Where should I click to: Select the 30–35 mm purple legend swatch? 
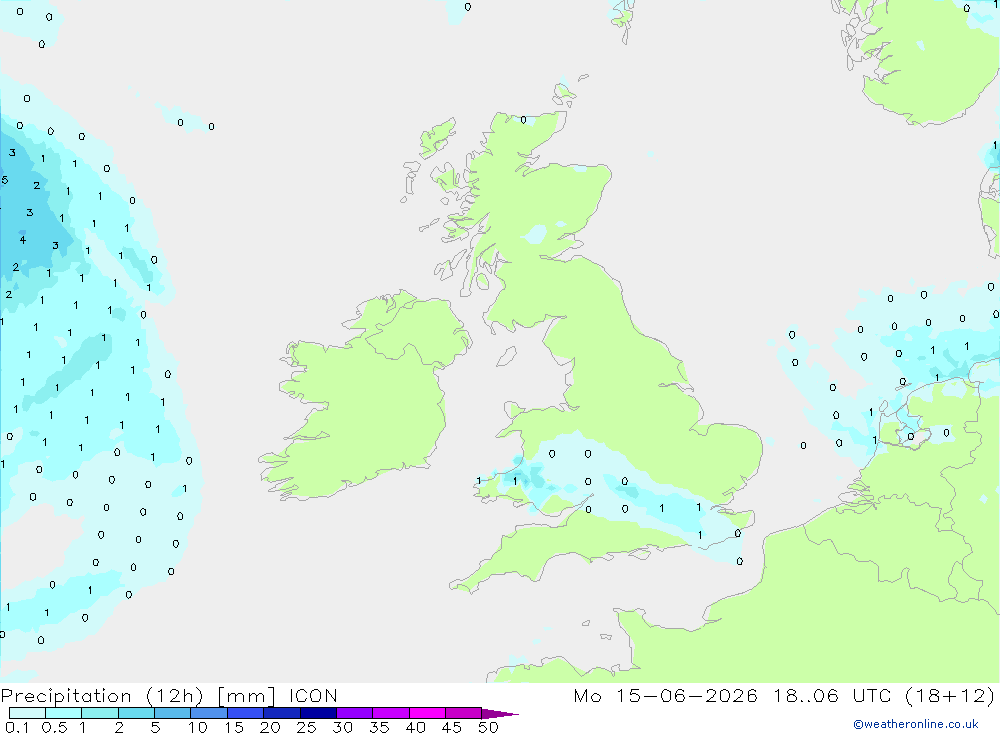355,713
